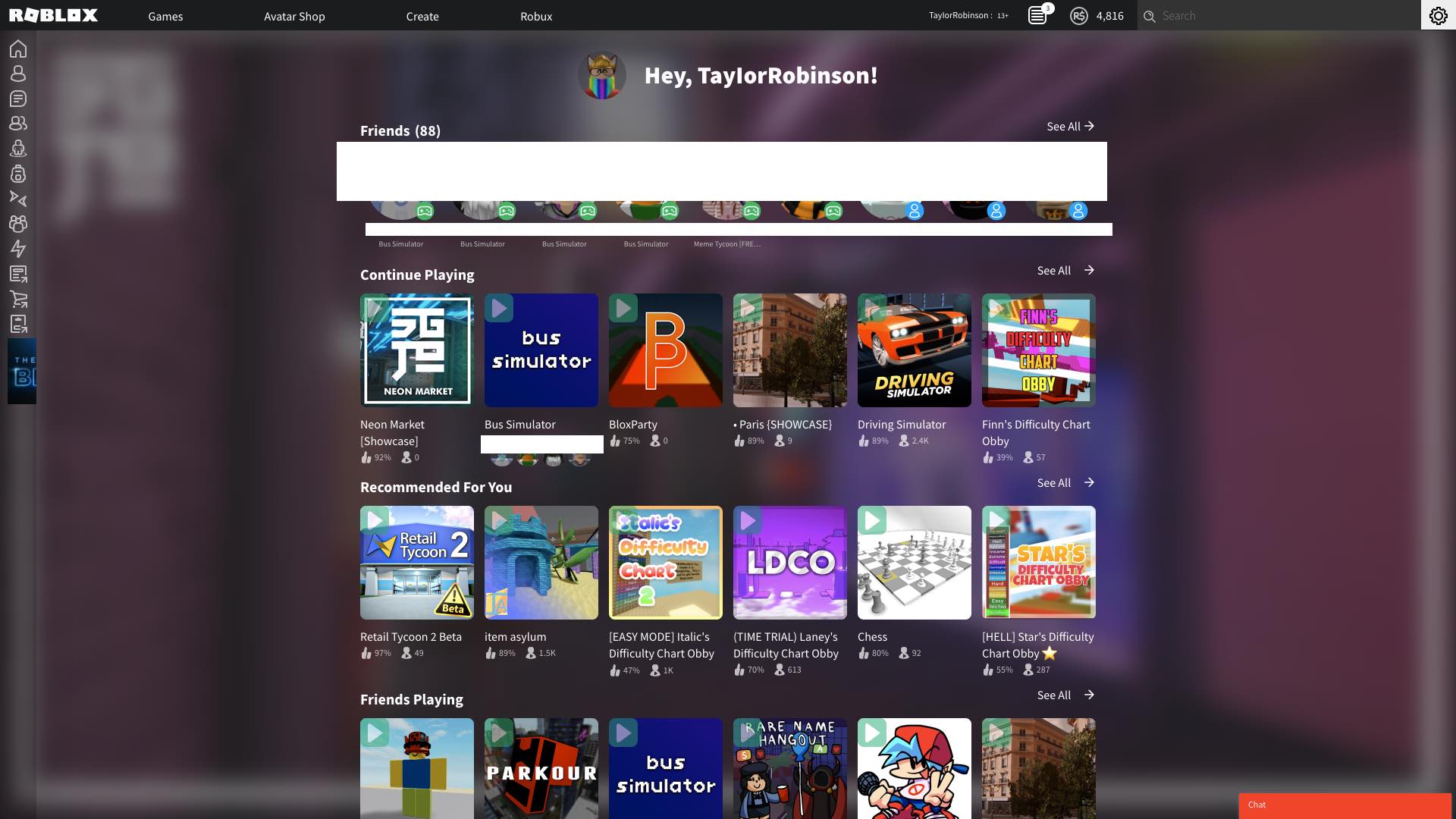Open Italic's Difficulty Chart 2 thumbnail
The image size is (1456, 819).
666,563
